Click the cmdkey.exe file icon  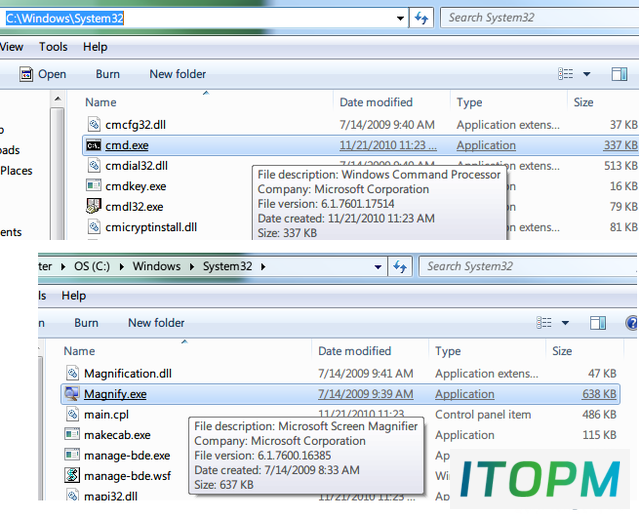point(93,186)
